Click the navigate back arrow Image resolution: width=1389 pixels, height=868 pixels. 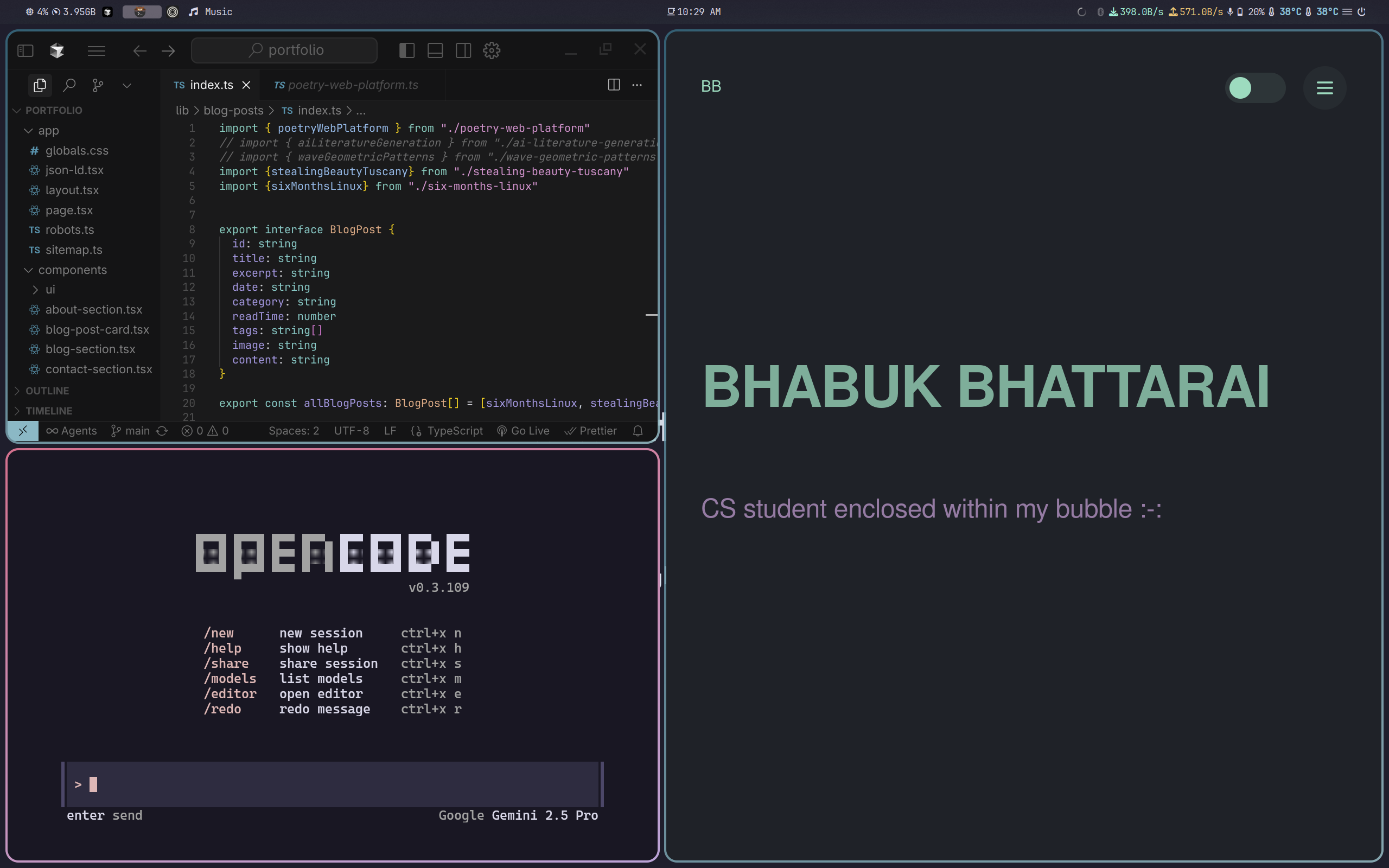[139, 51]
